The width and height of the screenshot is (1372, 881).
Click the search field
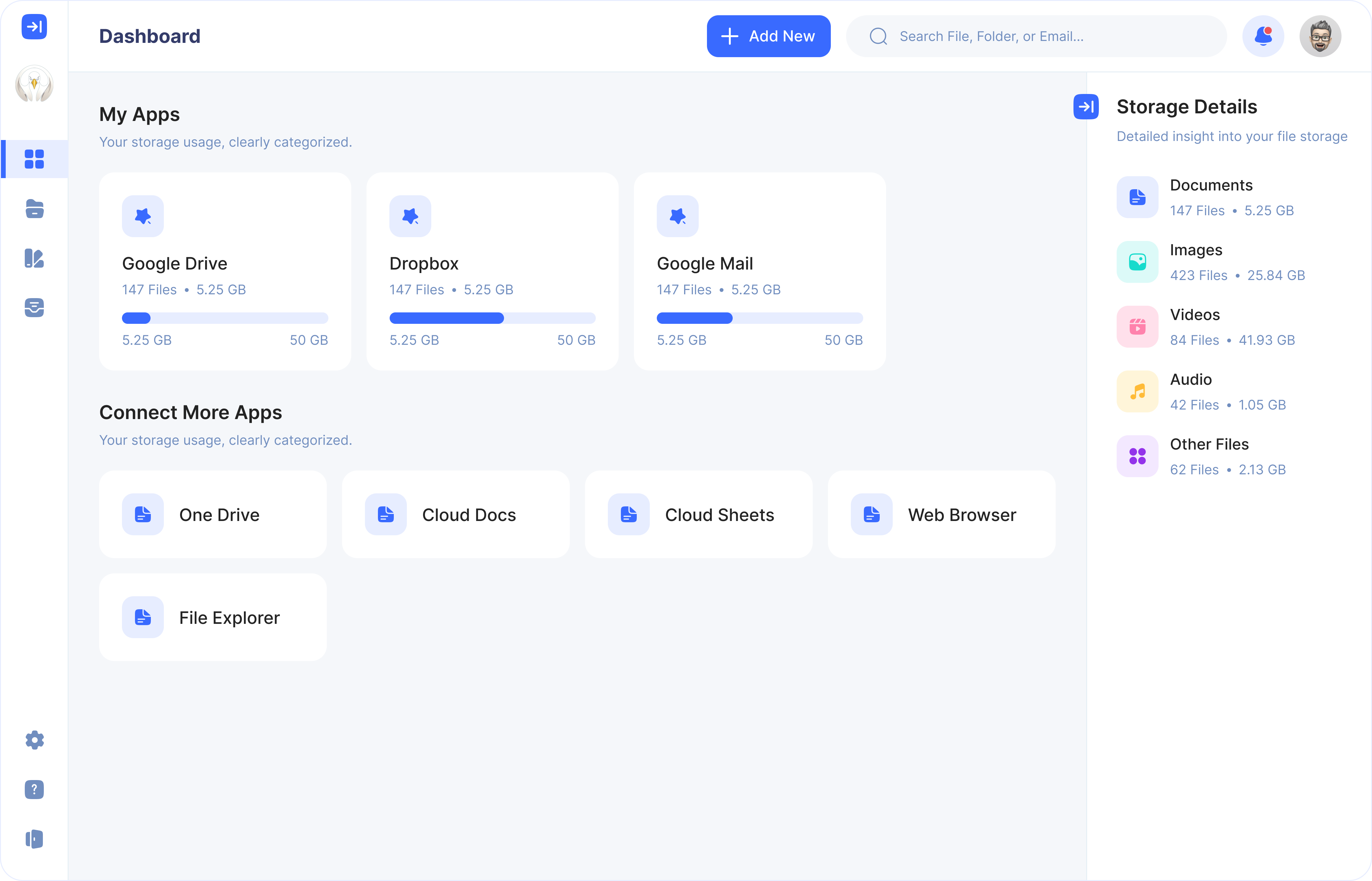1036,36
